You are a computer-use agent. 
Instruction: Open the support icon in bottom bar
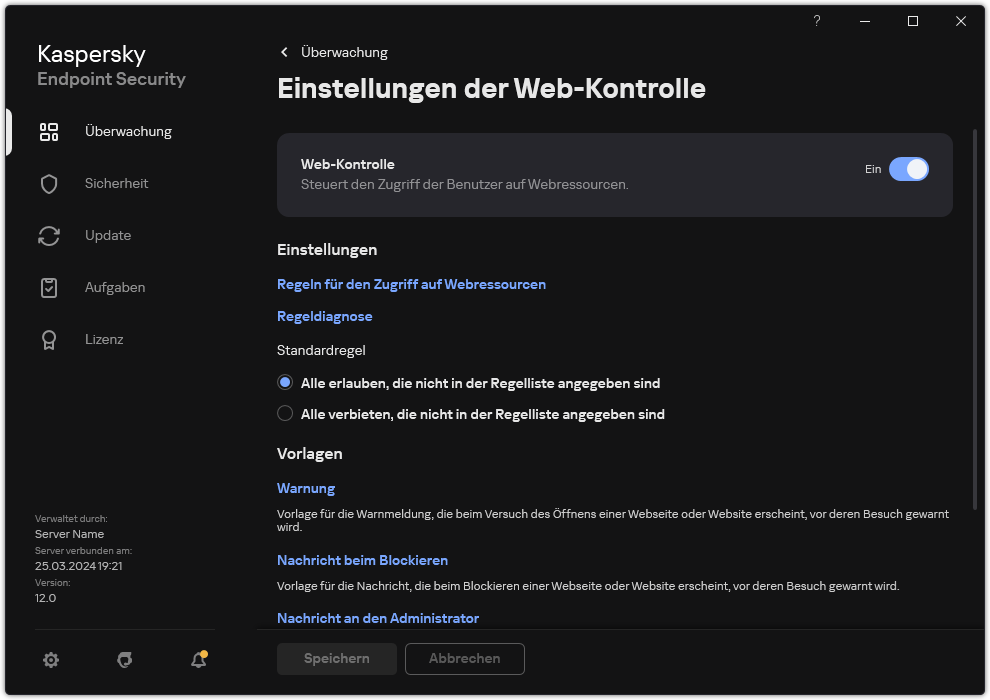[x=124, y=660]
